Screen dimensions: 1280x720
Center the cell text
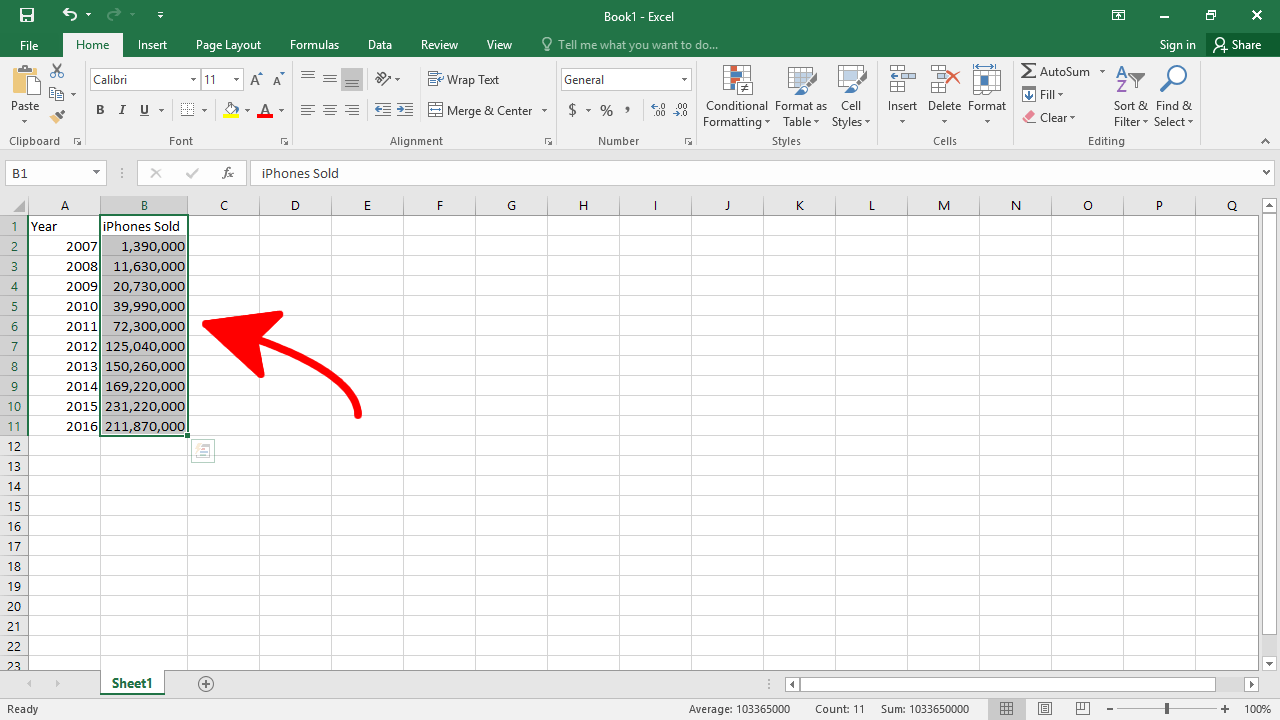329,110
